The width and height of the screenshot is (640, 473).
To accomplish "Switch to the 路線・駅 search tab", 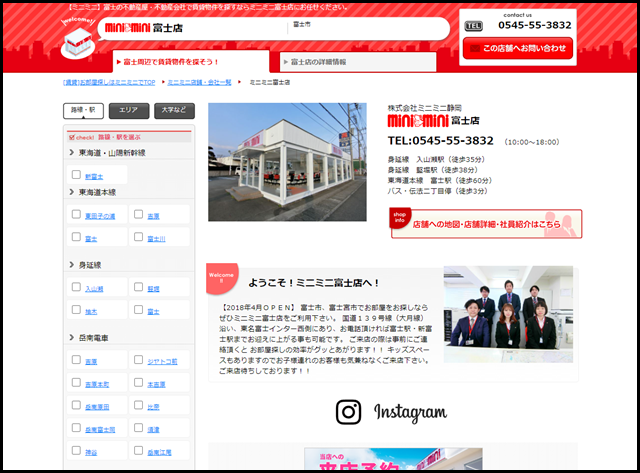I will (83, 111).
